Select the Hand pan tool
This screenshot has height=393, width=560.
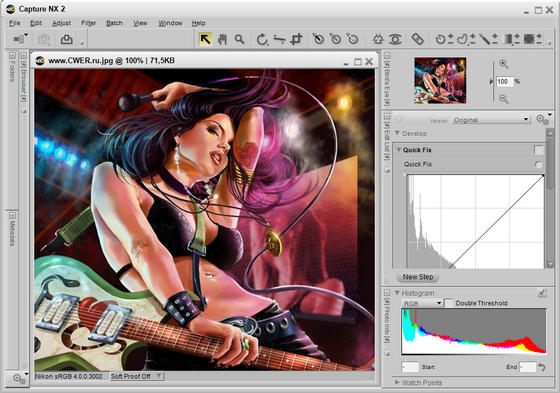222,39
